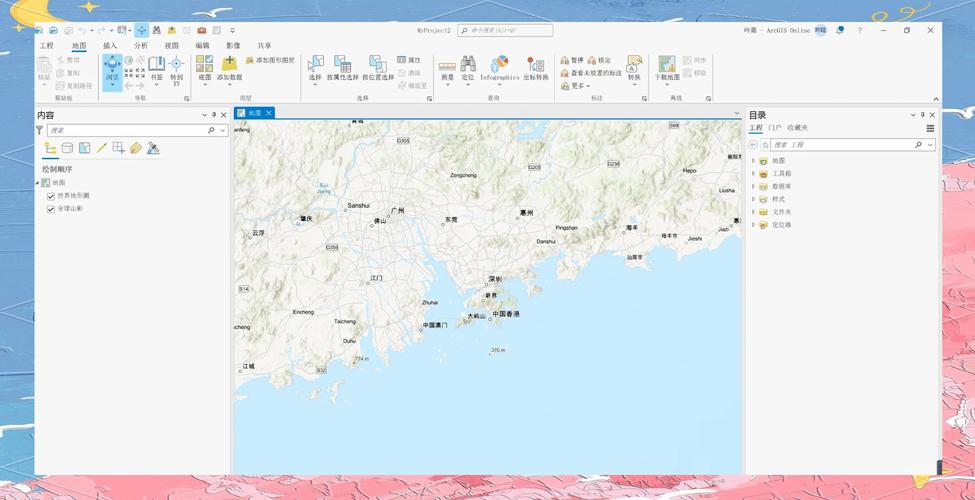This screenshot has width=975, height=500.
Task: Switch to the 影像 Imagery ribbon tab
Action: [233, 45]
